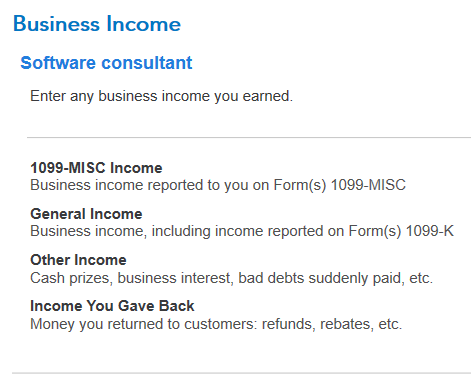Click 'Money you returned to customers' description

tap(216, 324)
